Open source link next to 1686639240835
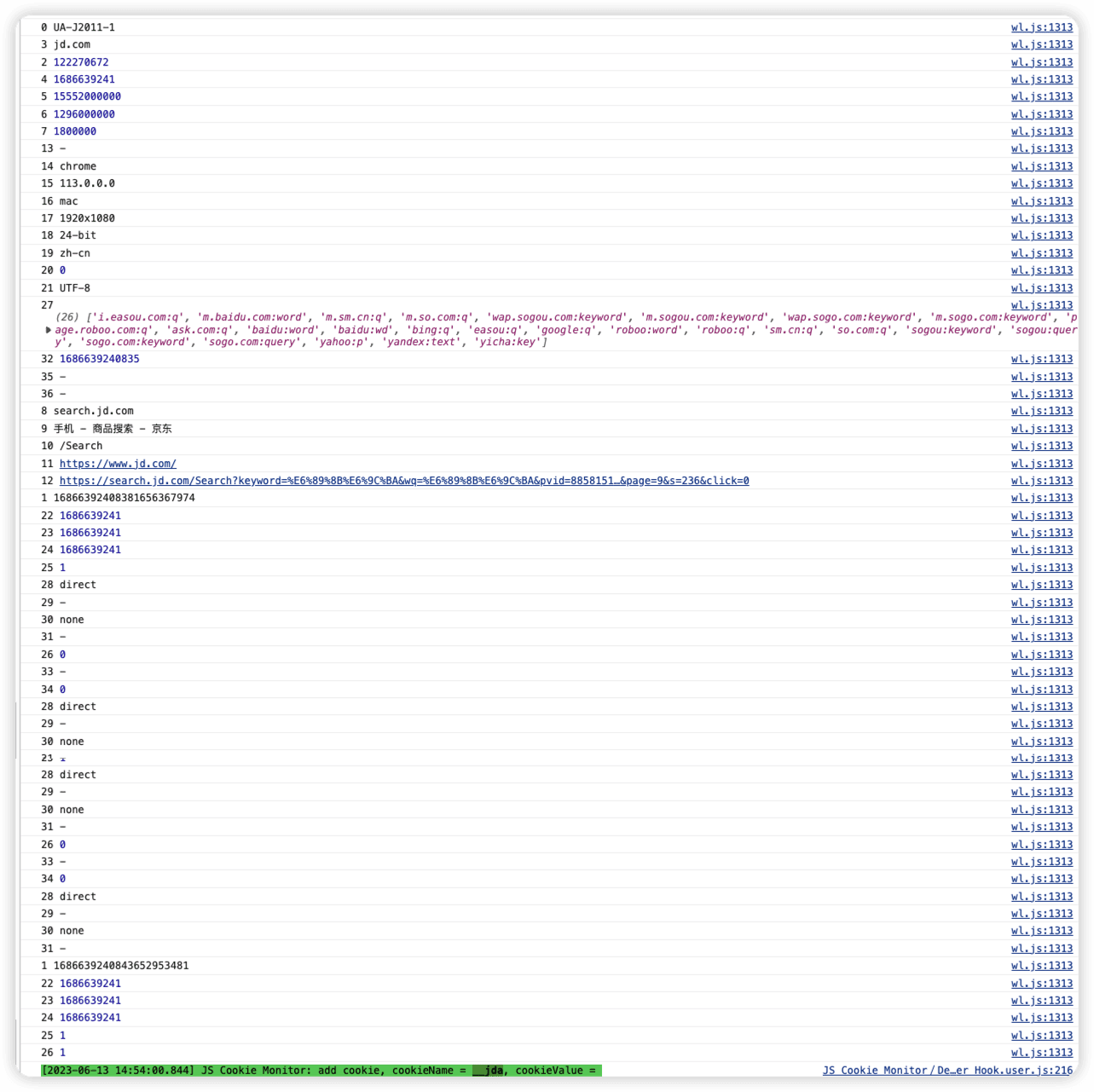 click(1041, 359)
